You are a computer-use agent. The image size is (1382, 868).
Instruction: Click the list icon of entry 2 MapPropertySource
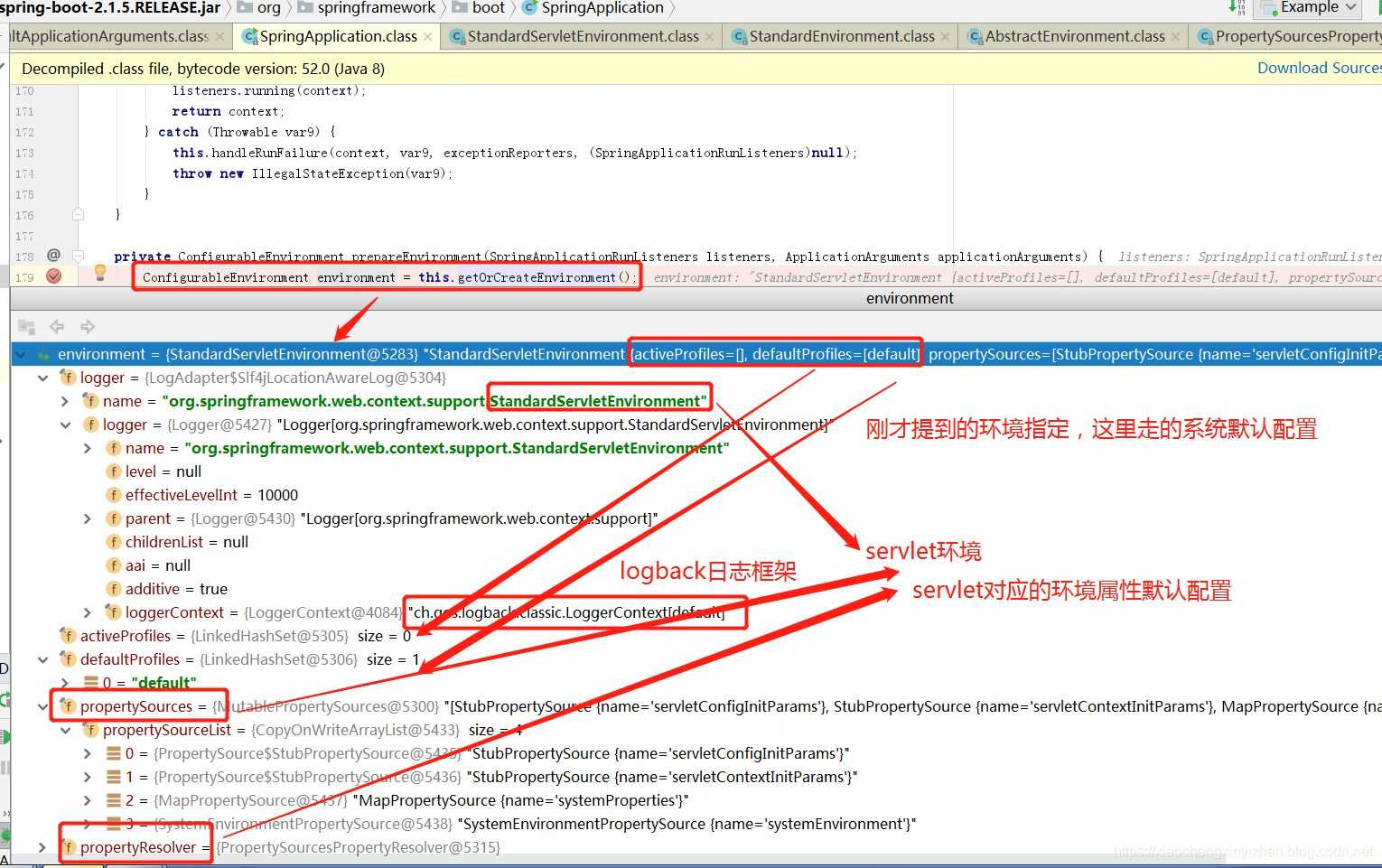(114, 800)
